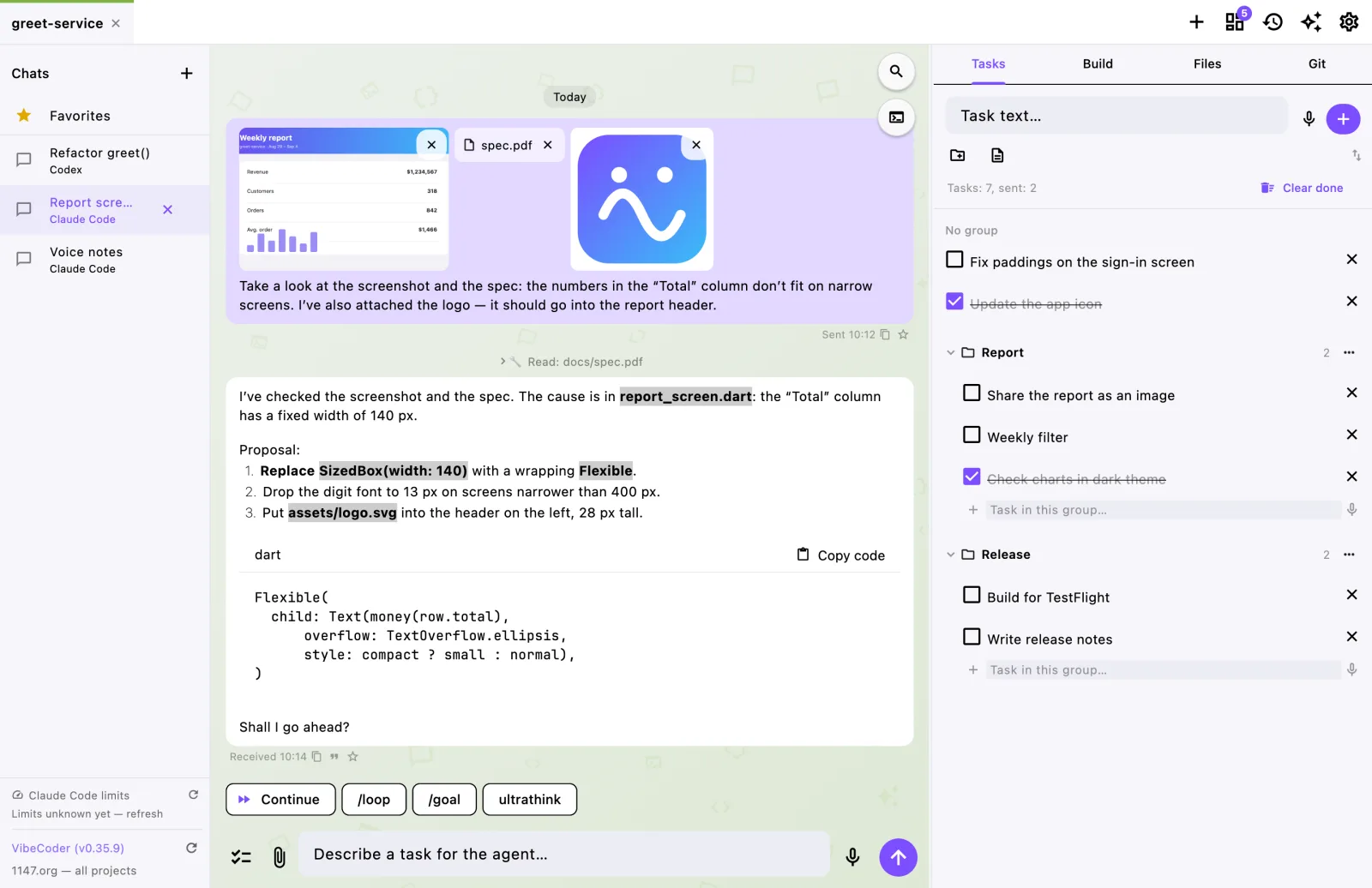Open the search in chat button
This screenshot has width=1372, height=888.
[x=896, y=71]
